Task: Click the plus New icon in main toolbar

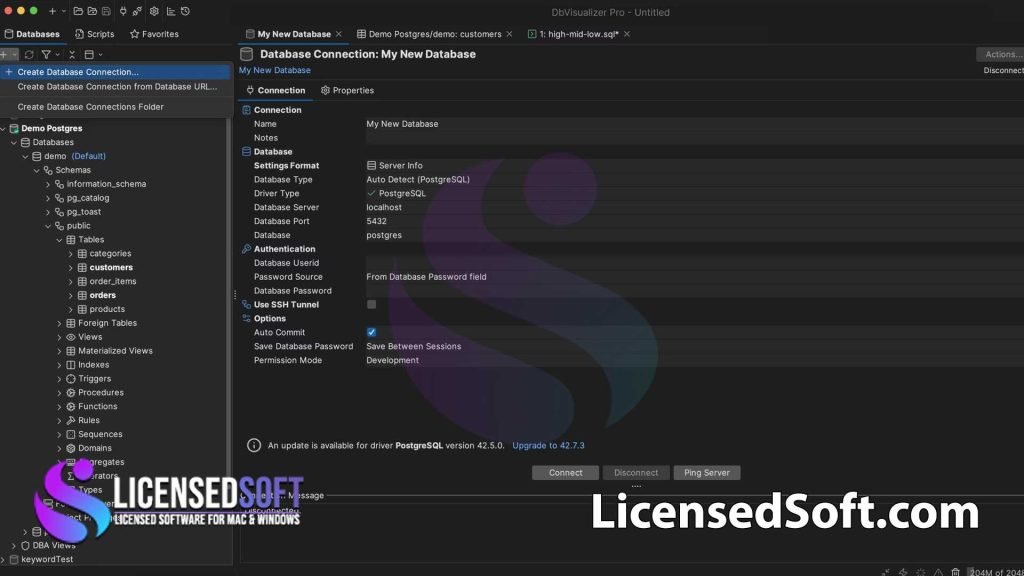Action: 52,11
